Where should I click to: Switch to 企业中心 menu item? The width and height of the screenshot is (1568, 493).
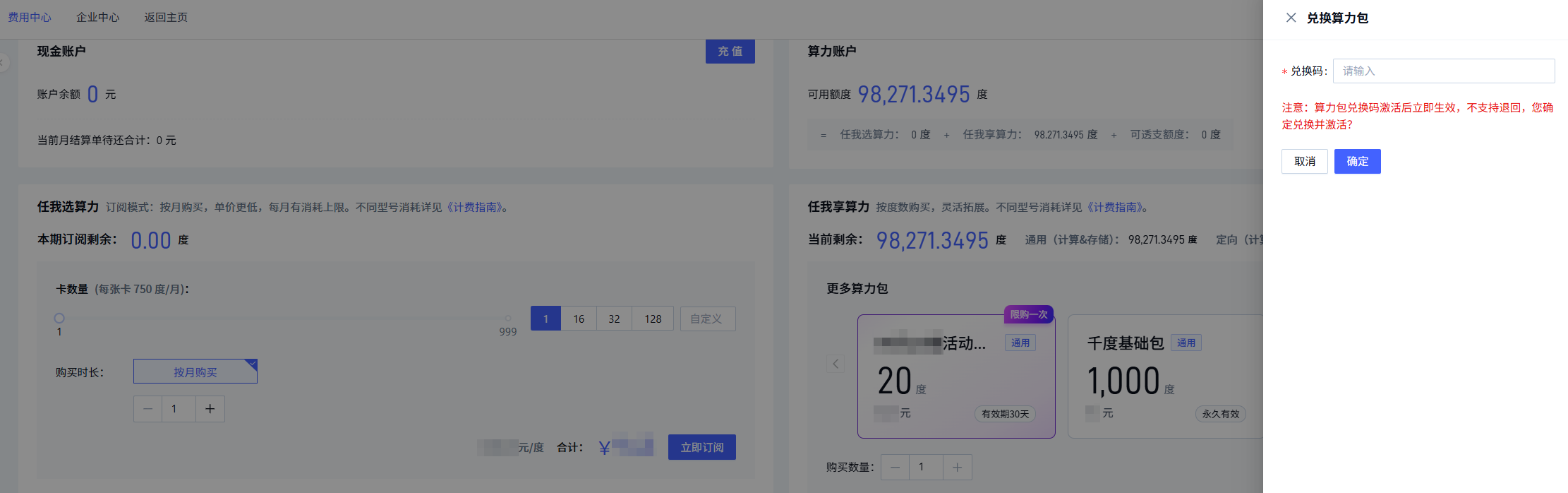[98, 17]
